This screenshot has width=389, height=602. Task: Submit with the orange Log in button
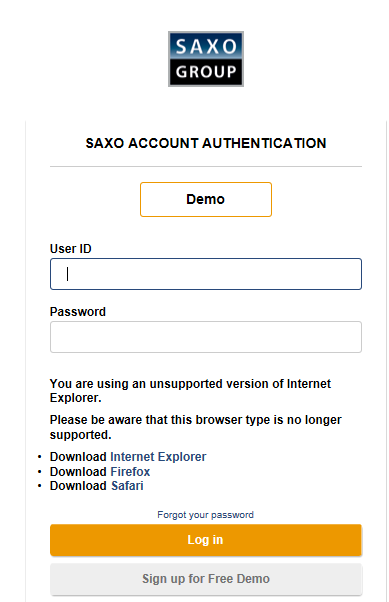coord(206,540)
